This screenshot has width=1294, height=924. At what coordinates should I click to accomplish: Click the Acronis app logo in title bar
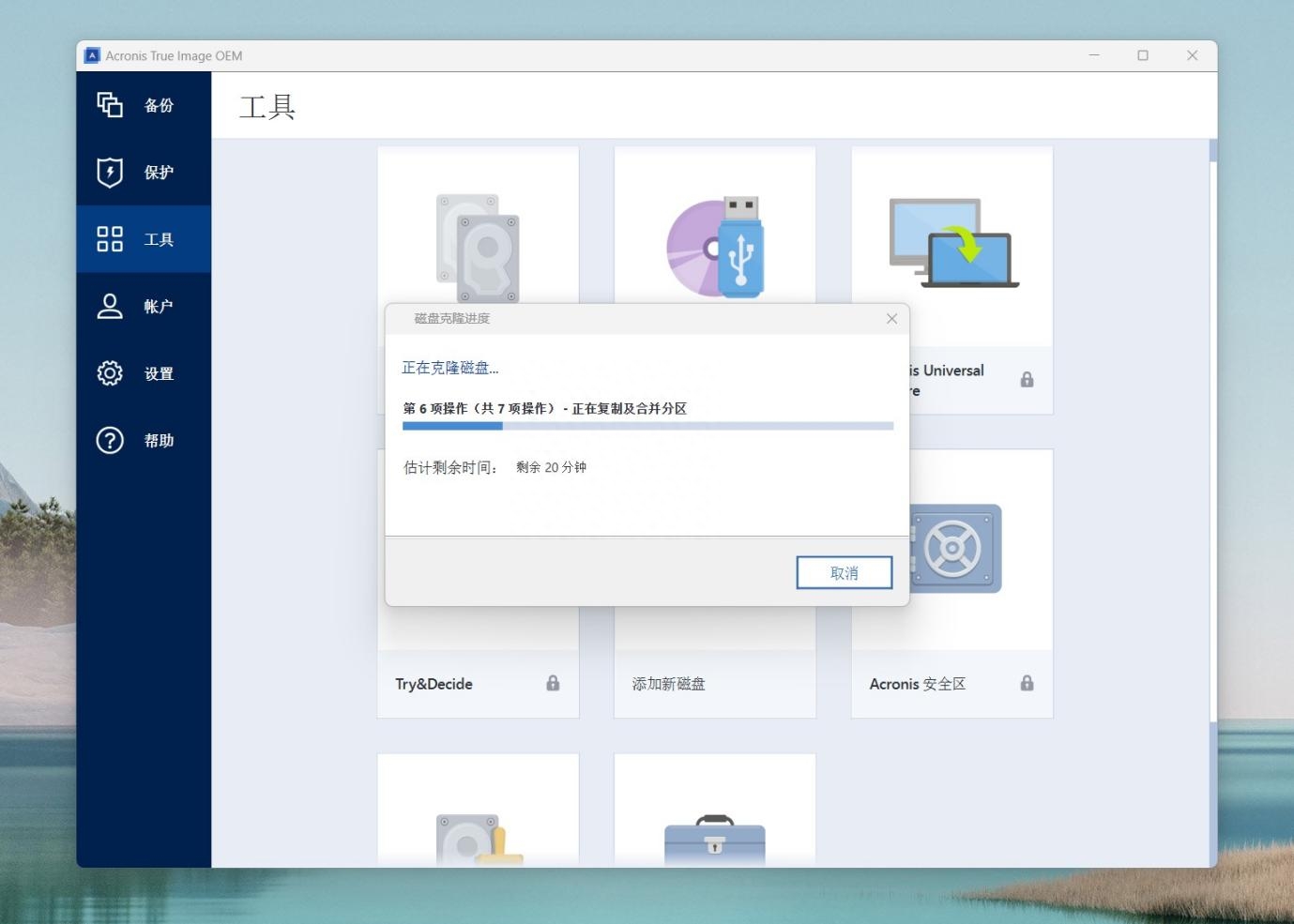click(92, 55)
